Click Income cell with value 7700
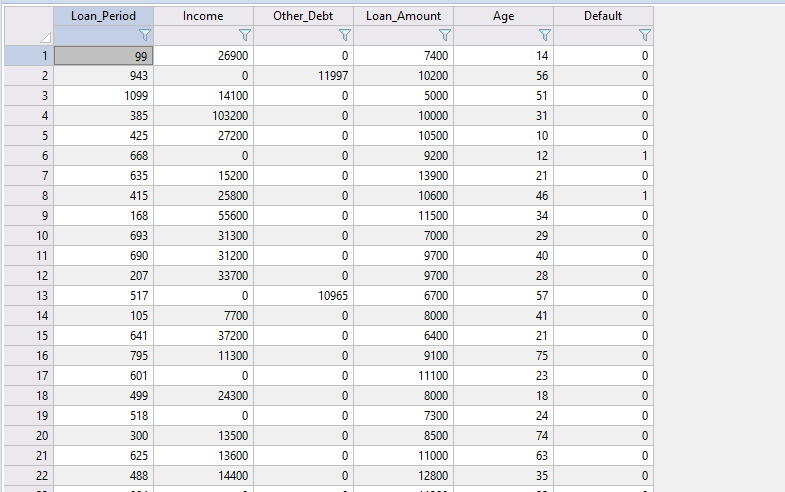The image size is (785, 492). pos(203,316)
